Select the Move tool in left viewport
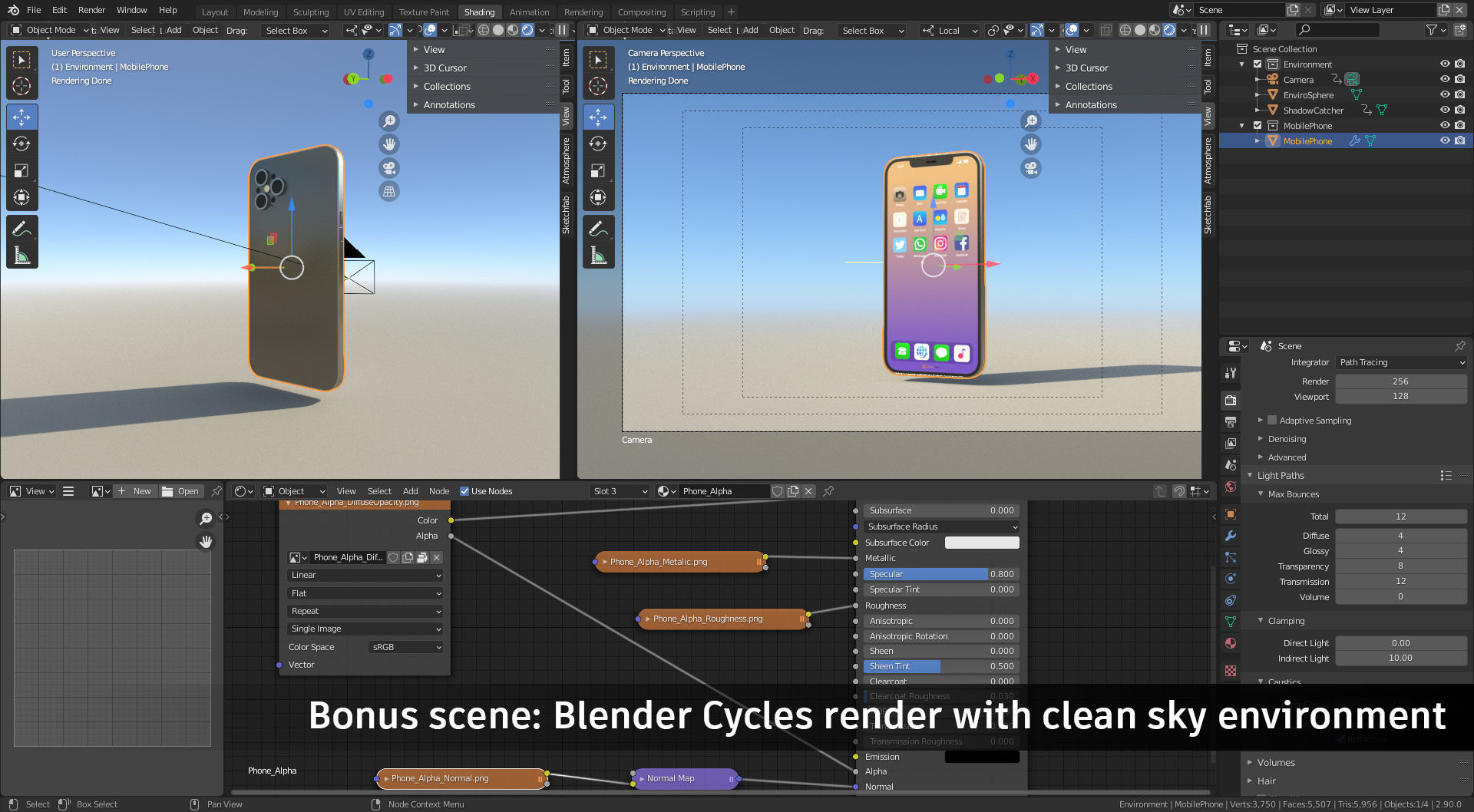1474x812 pixels. coord(21,117)
